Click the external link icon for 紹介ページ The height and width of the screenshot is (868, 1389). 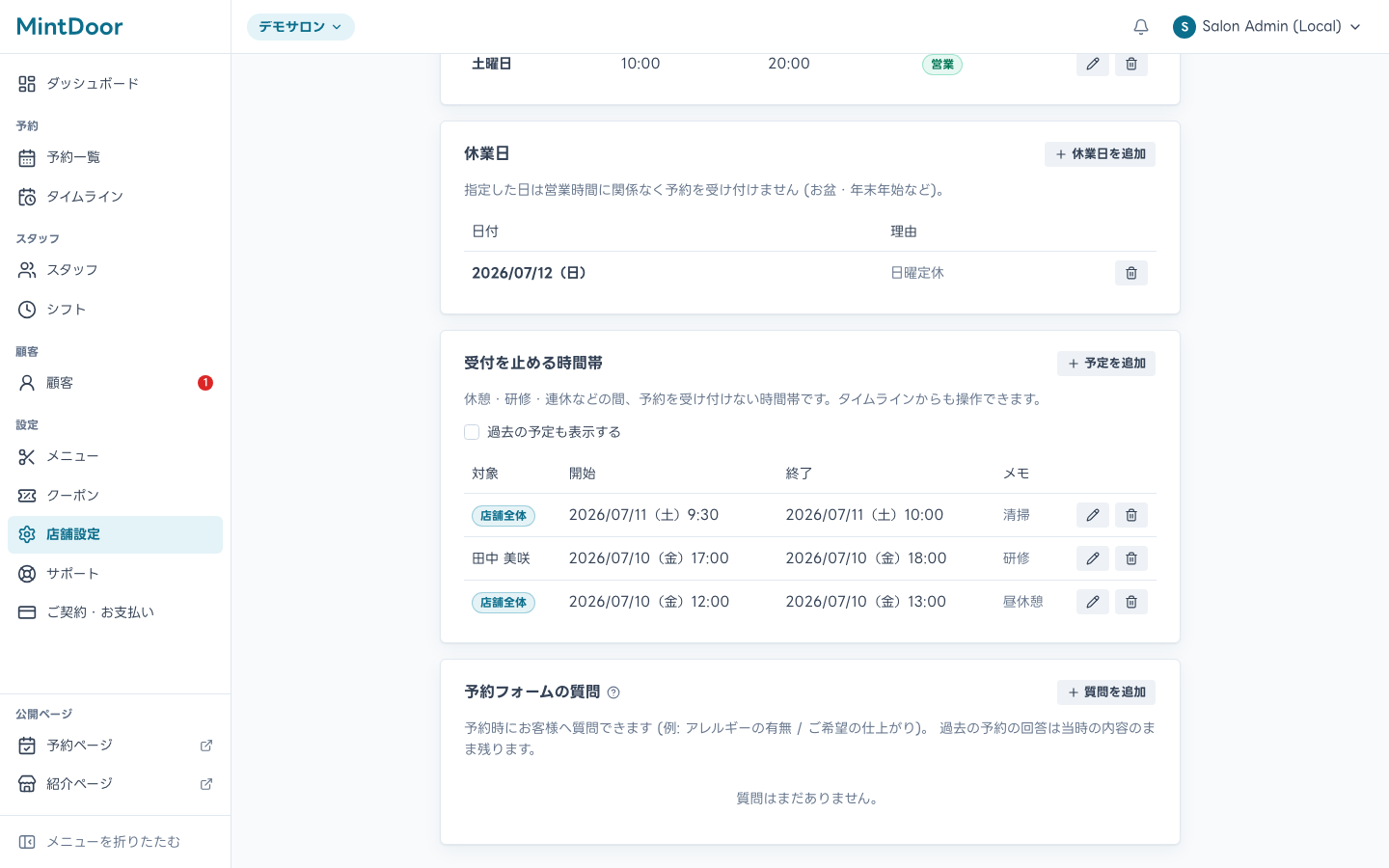(x=206, y=784)
